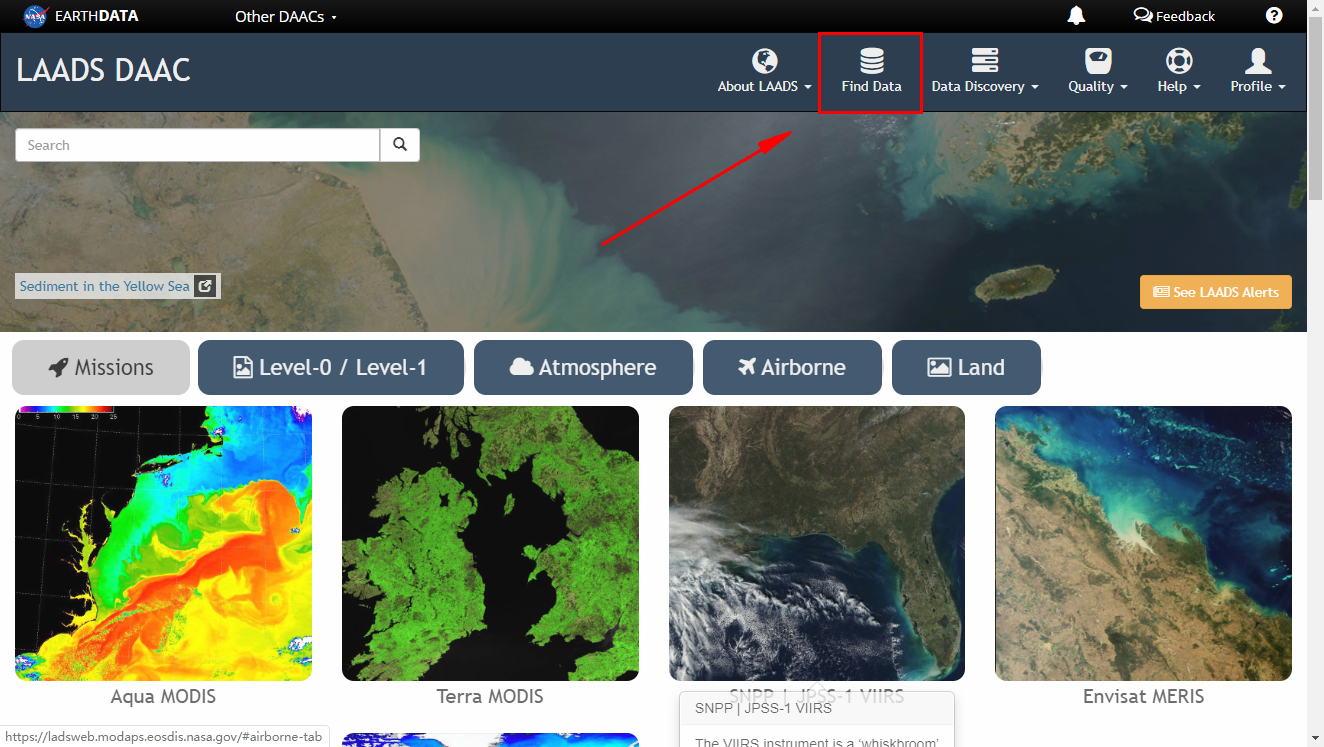This screenshot has width=1324, height=747.
Task: Click the LAADS DAAC site title
Action: [x=103, y=70]
